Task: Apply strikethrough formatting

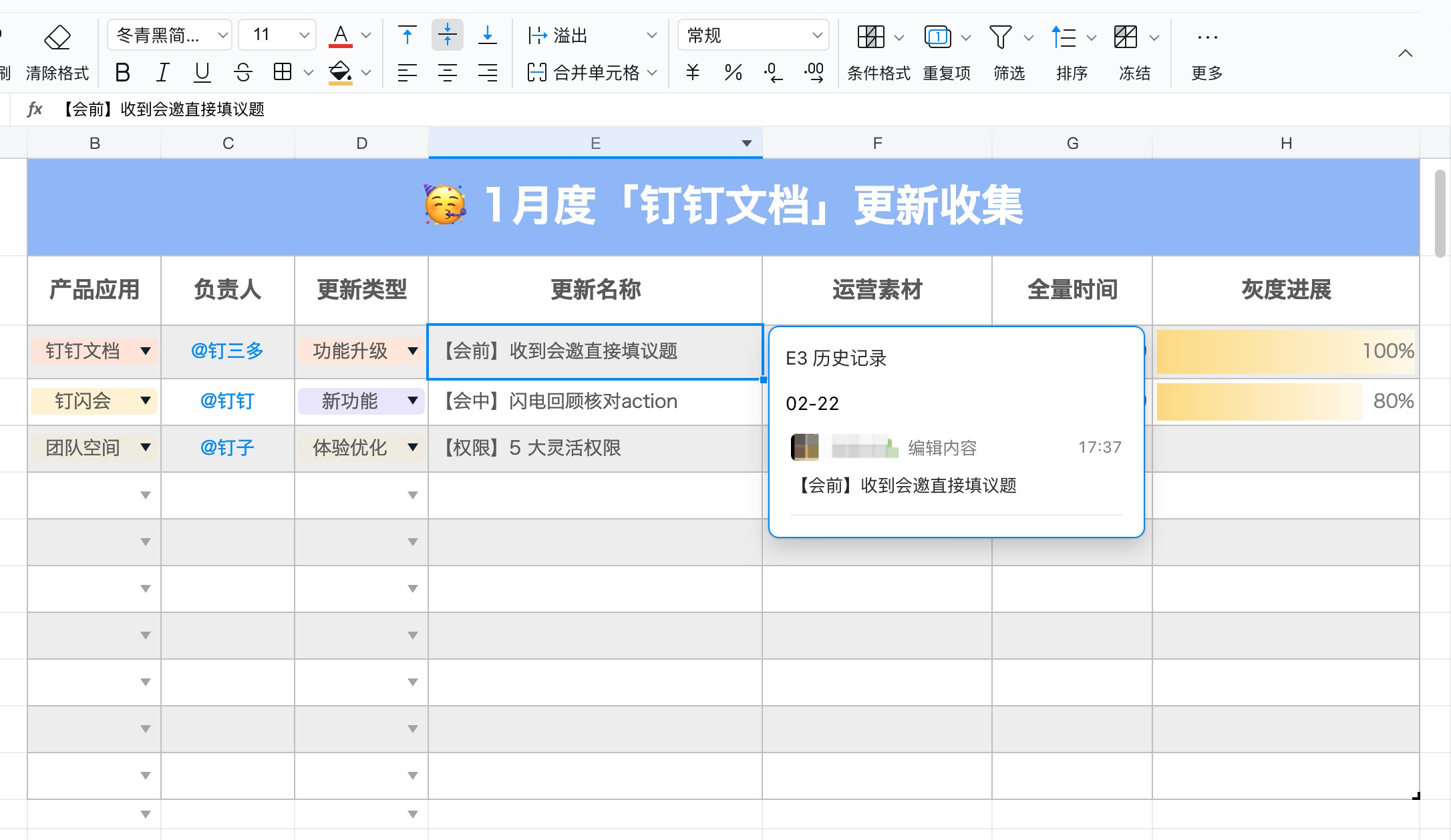Action: click(243, 73)
